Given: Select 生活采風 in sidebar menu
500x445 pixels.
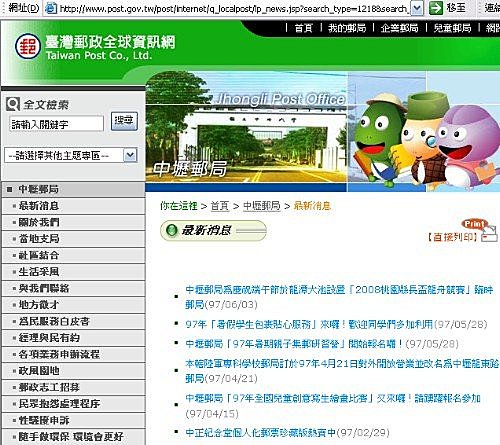Looking at the screenshot, I should (x=73, y=272).
